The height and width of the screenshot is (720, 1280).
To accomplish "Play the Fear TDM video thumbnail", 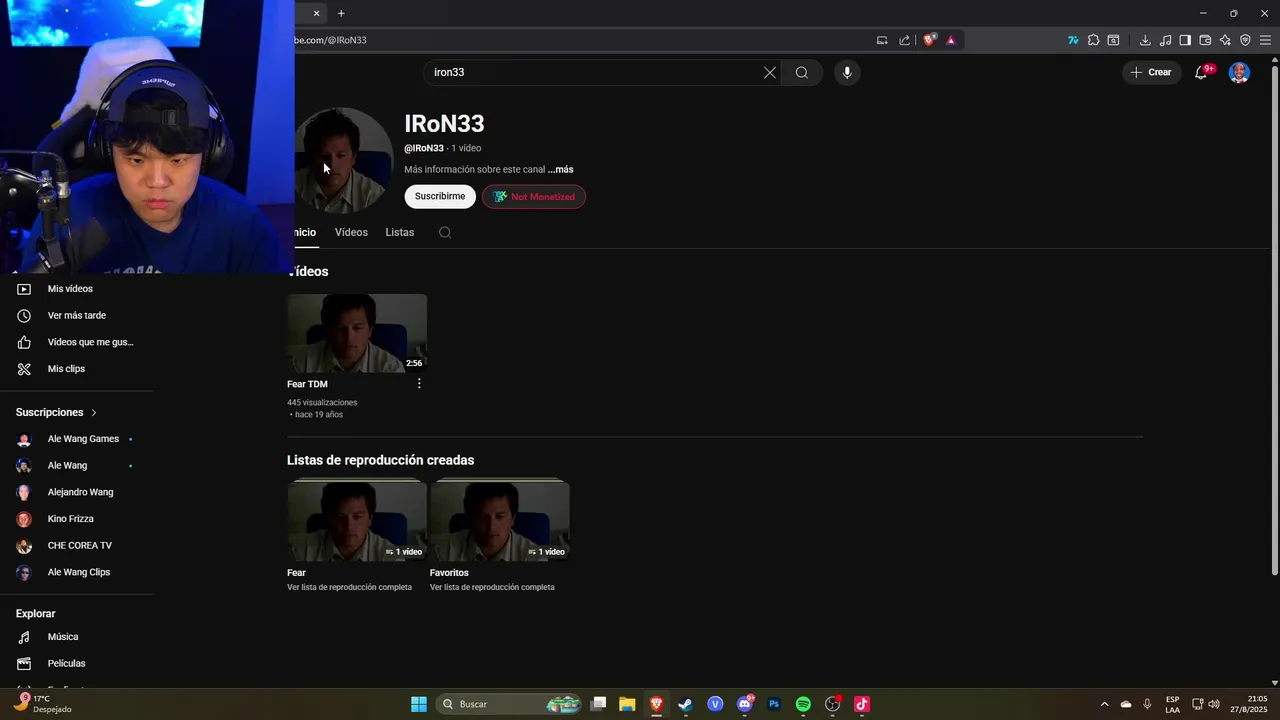I will pos(357,333).
